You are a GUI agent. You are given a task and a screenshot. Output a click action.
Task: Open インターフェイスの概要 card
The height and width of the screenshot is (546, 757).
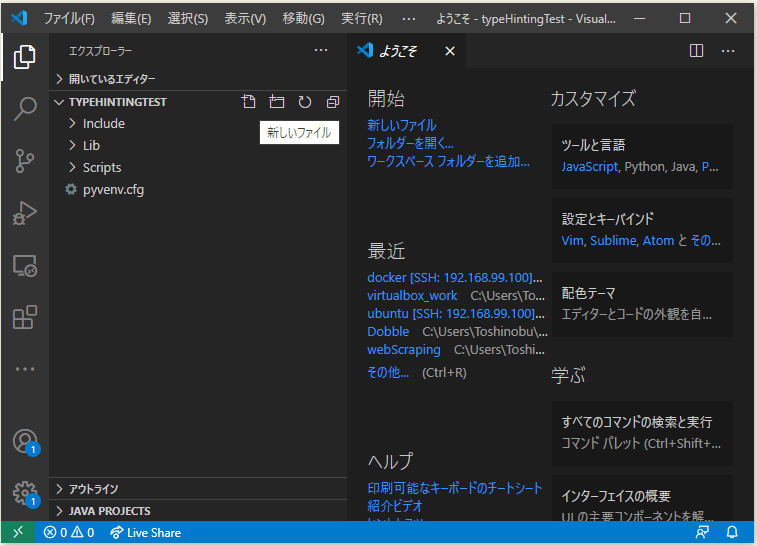pyautogui.click(x=642, y=498)
